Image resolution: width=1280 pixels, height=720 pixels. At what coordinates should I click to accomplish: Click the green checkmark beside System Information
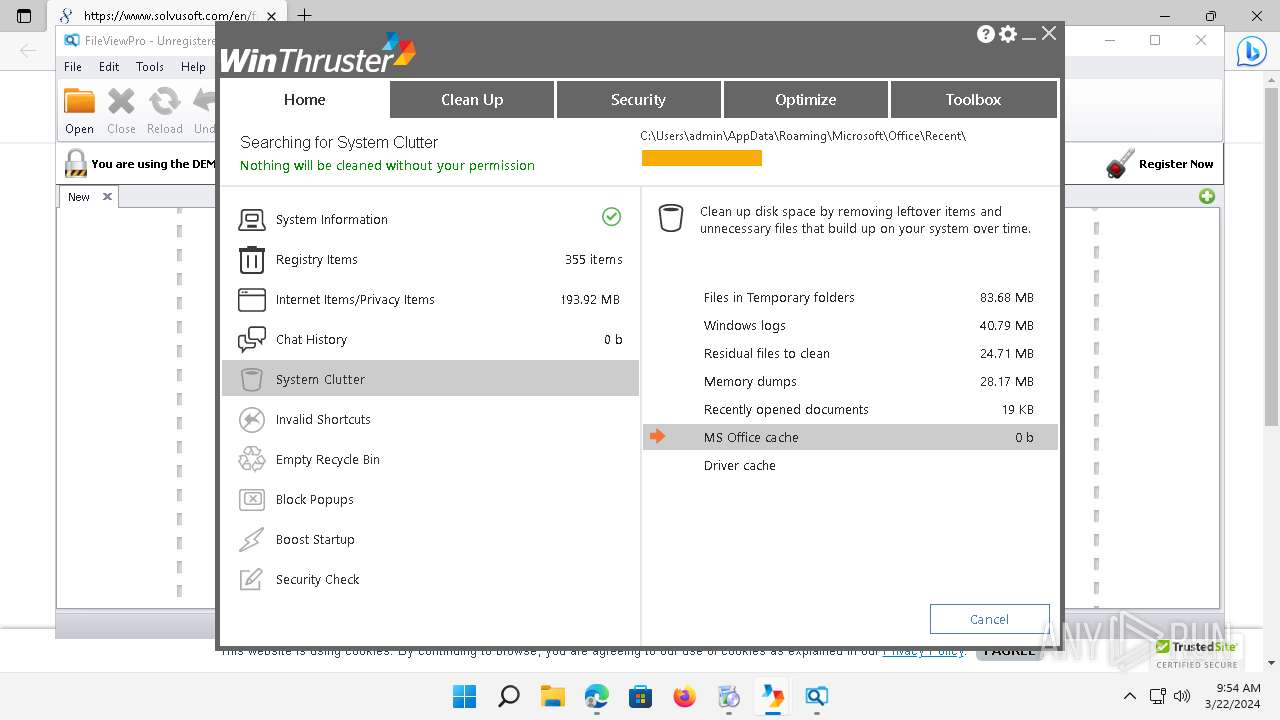point(612,217)
